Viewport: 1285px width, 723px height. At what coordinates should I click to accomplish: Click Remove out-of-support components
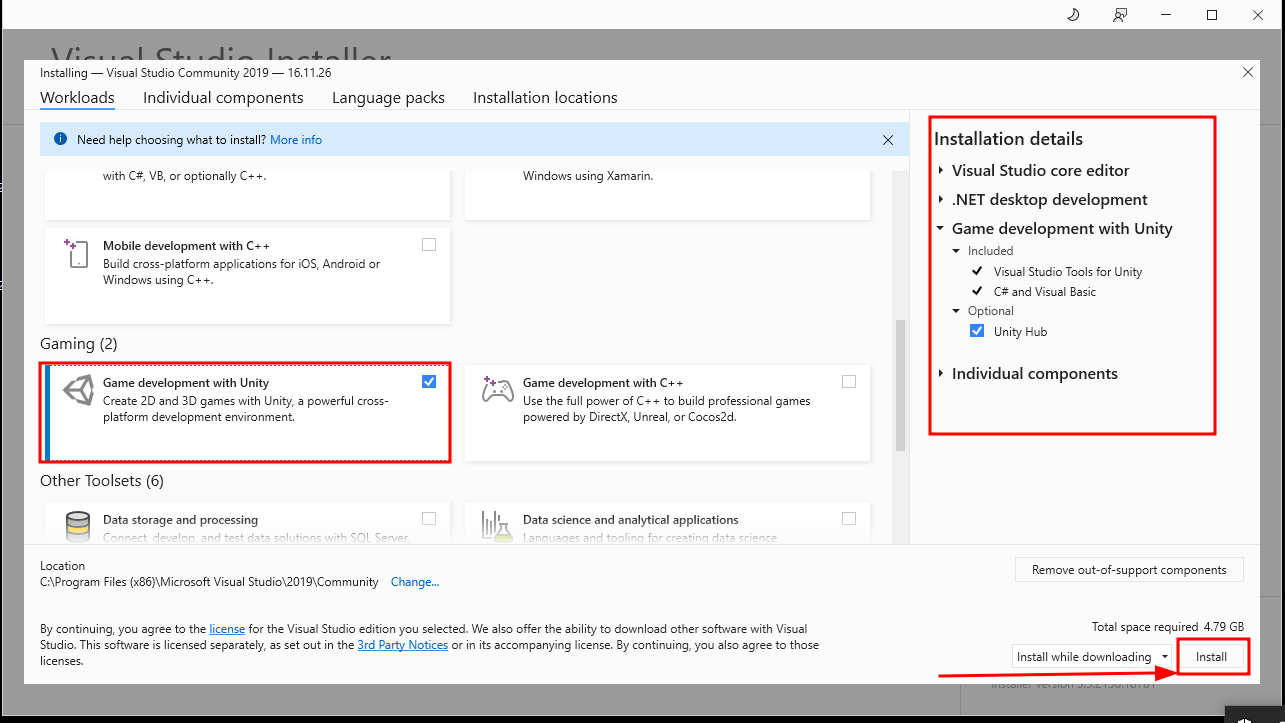1129,570
